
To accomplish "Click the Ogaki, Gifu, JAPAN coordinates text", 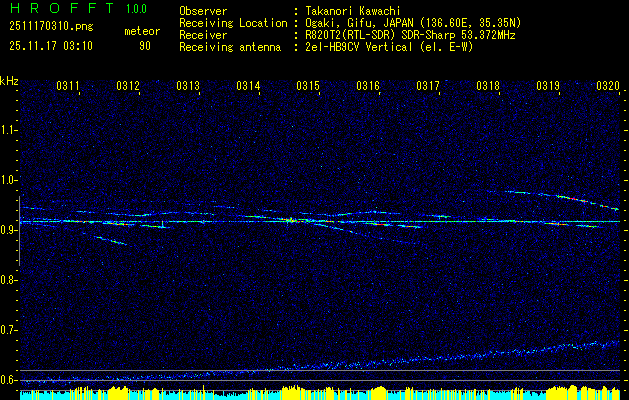I will click(x=413, y=23).
